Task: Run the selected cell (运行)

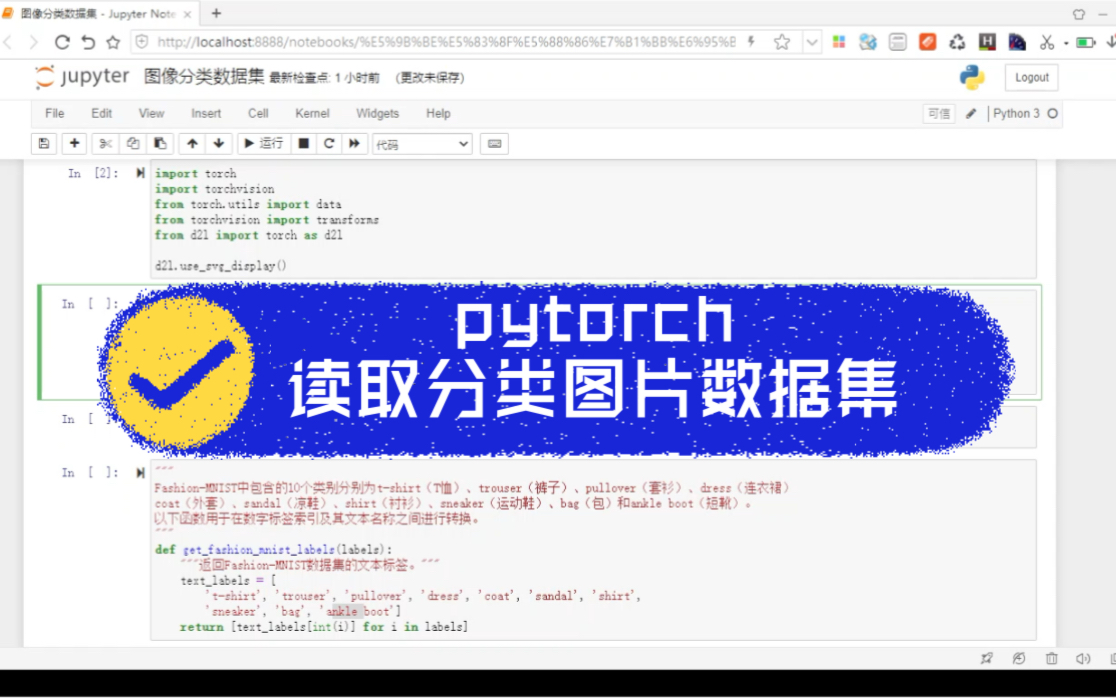Action: click(263, 144)
